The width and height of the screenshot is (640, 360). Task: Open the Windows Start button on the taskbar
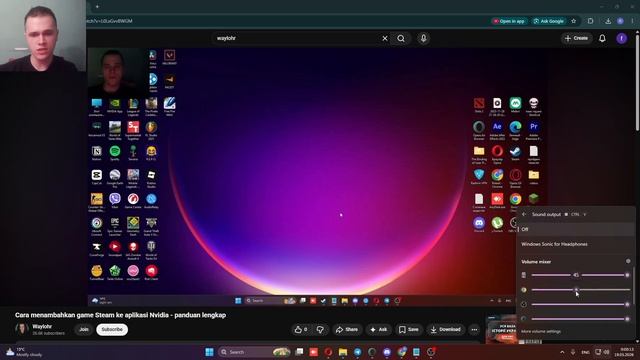[209, 352]
